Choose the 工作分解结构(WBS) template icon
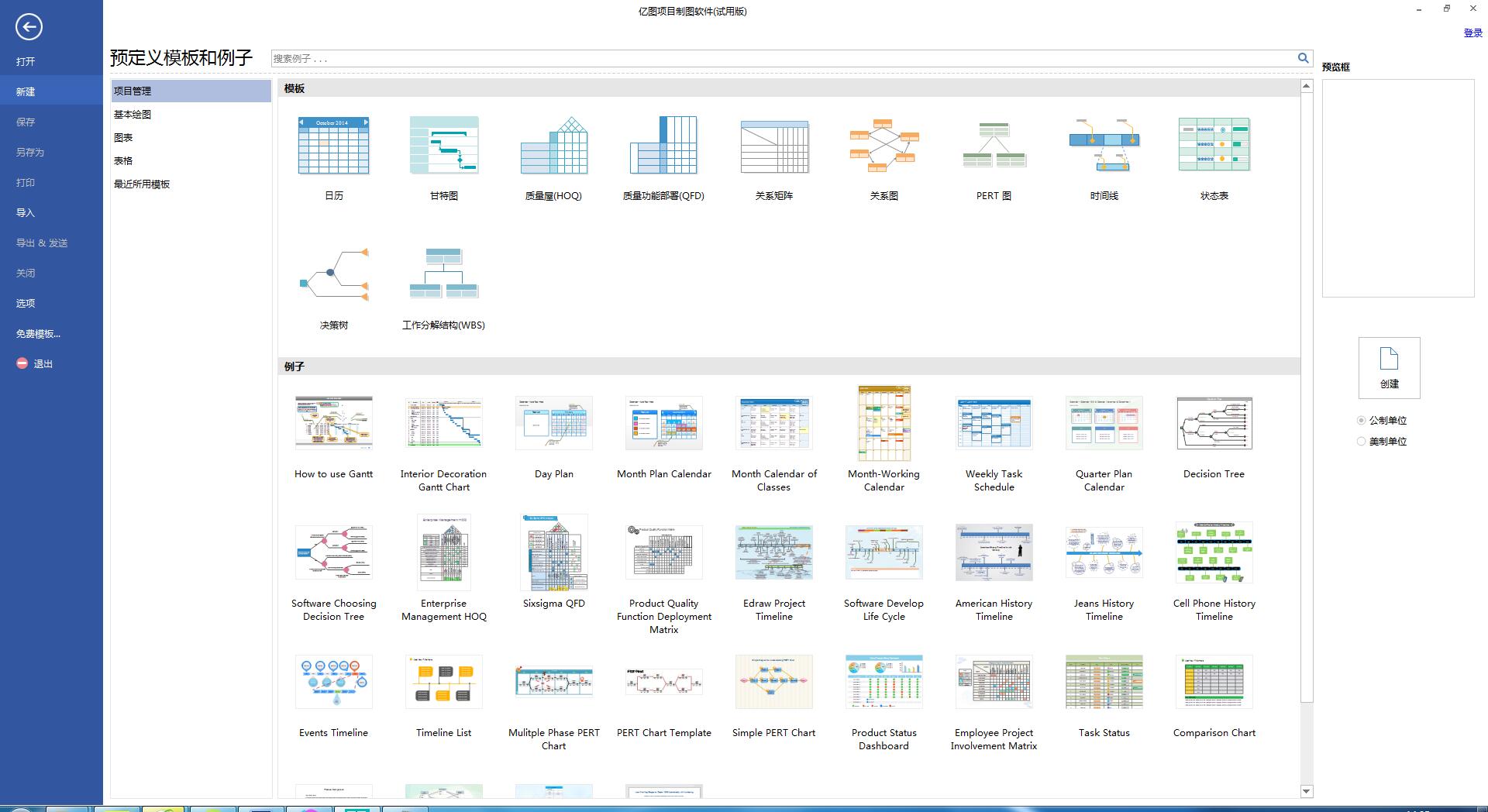This screenshot has width=1488, height=812. pyautogui.click(x=443, y=275)
